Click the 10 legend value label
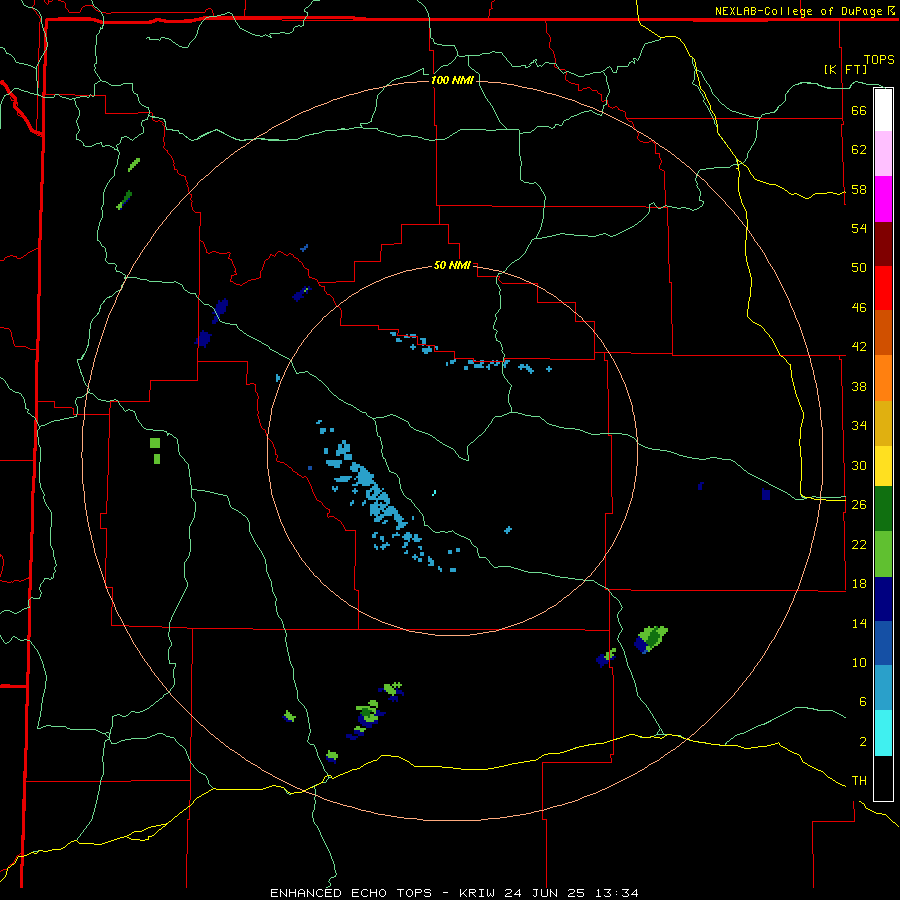Image resolution: width=900 pixels, height=900 pixels. [859, 662]
